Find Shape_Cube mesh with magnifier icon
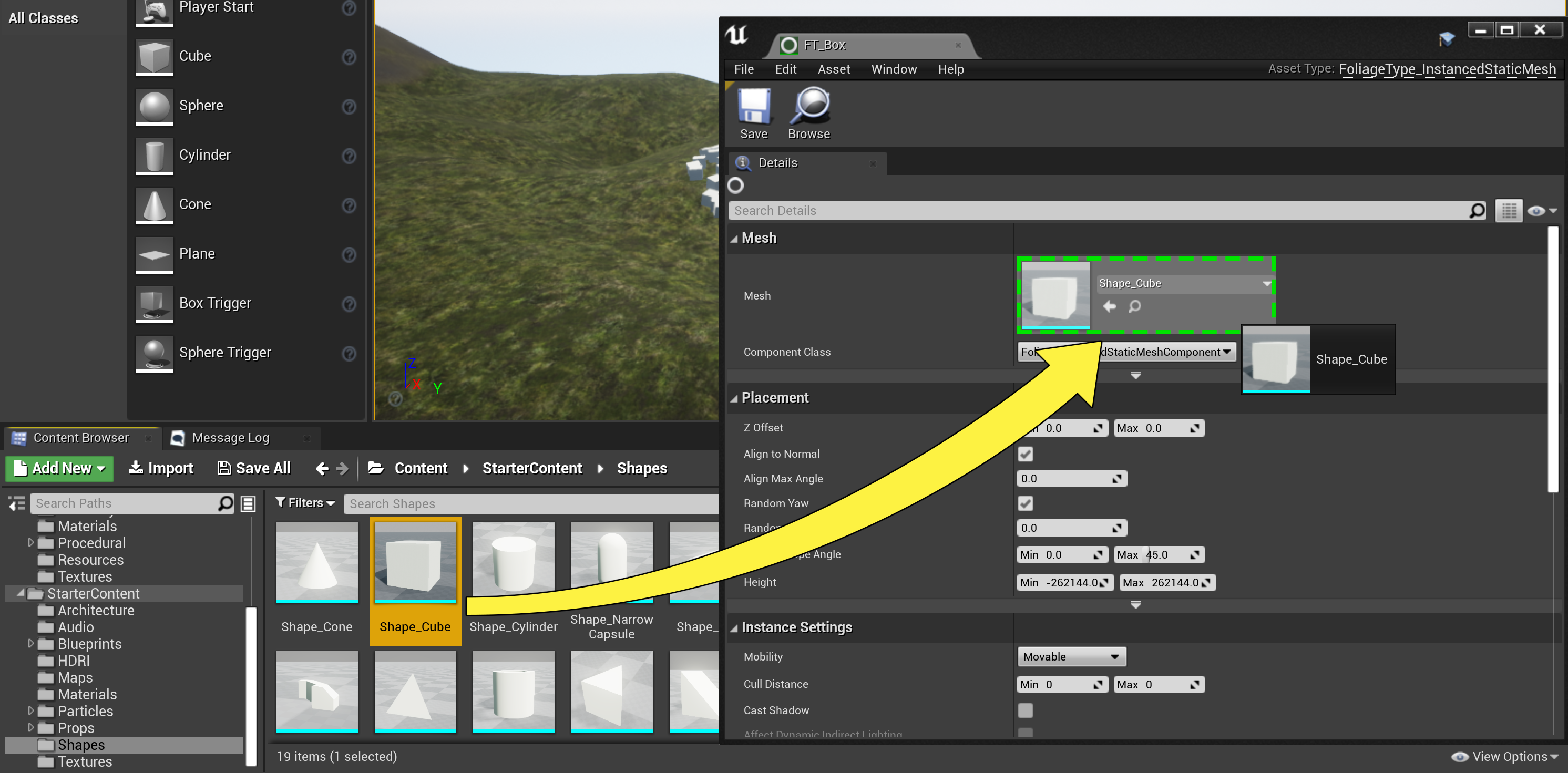This screenshot has width=1568, height=773. [1135, 307]
